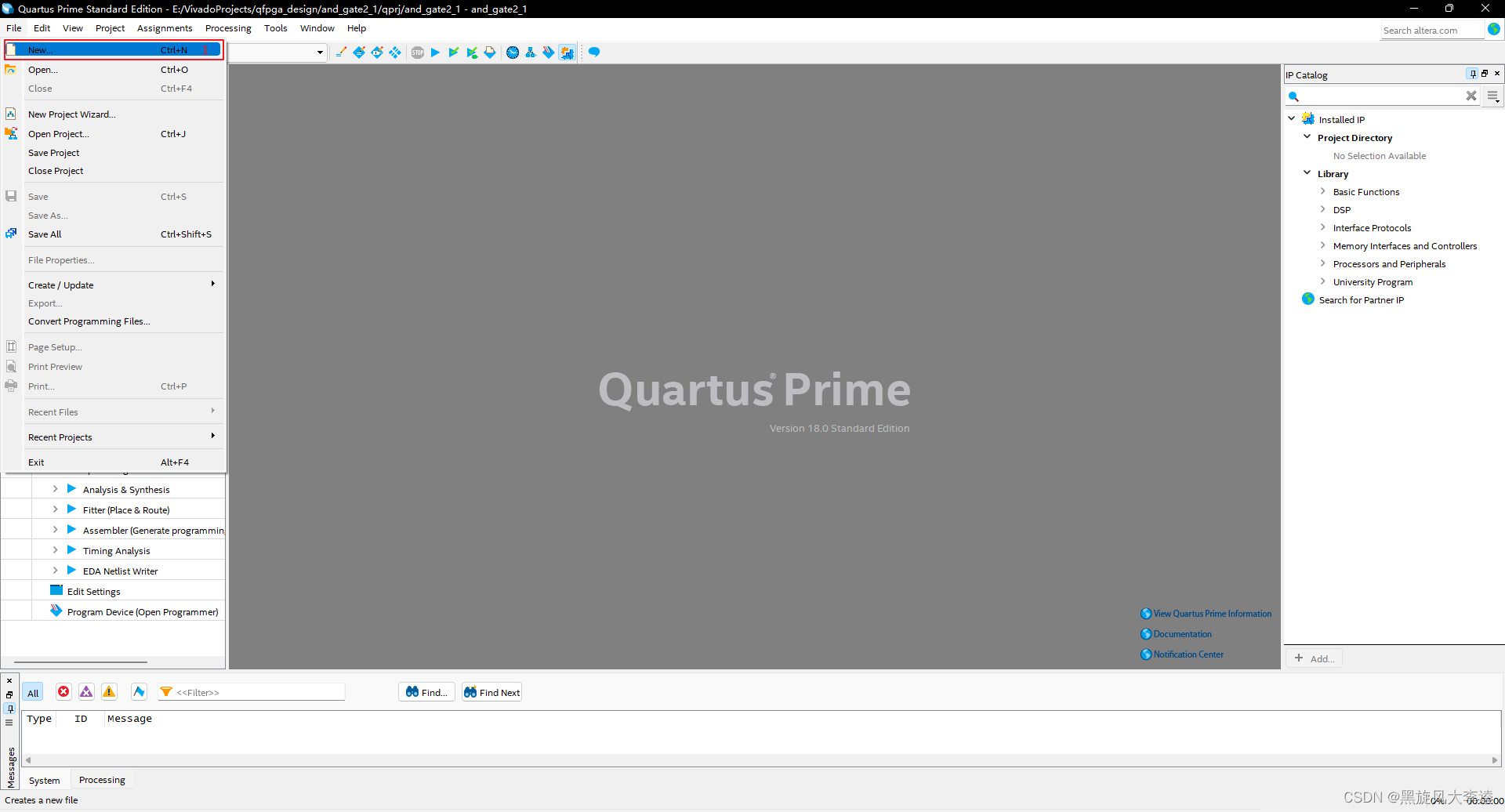Image resolution: width=1505 pixels, height=812 pixels.
Task: Close the Messages panel
Action: [9, 680]
